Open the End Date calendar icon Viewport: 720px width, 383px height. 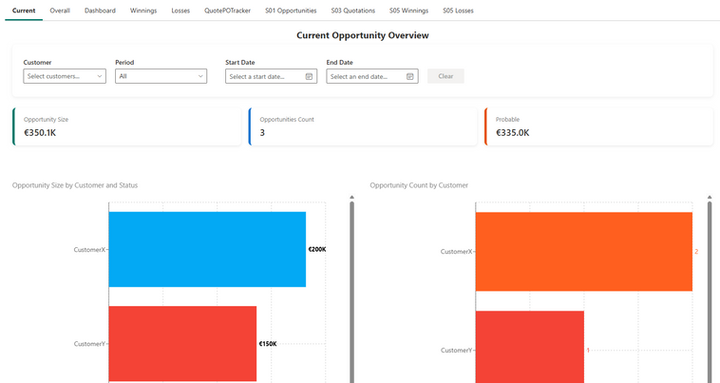410,77
